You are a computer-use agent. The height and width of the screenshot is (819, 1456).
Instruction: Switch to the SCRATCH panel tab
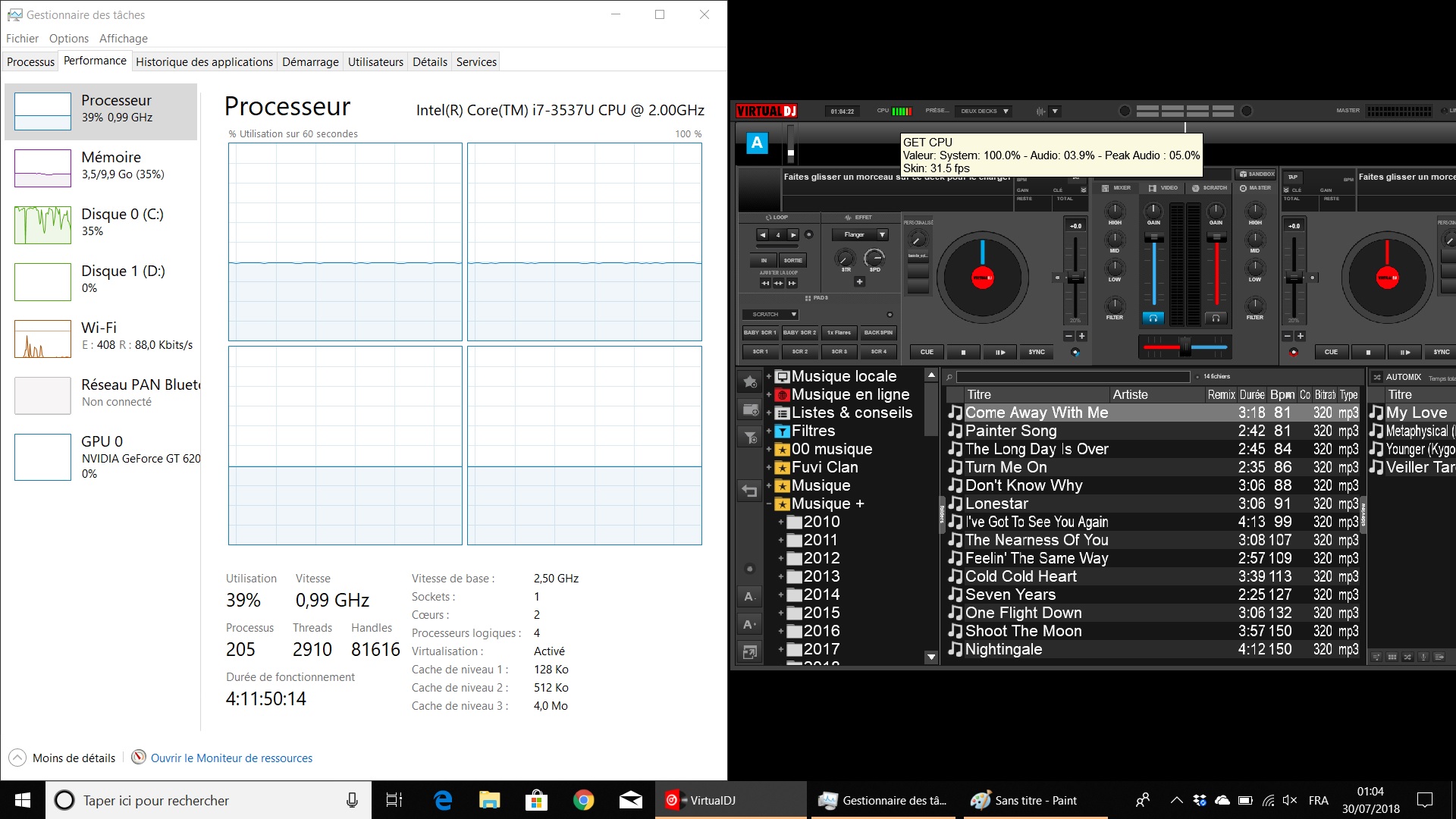pos(1210,188)
